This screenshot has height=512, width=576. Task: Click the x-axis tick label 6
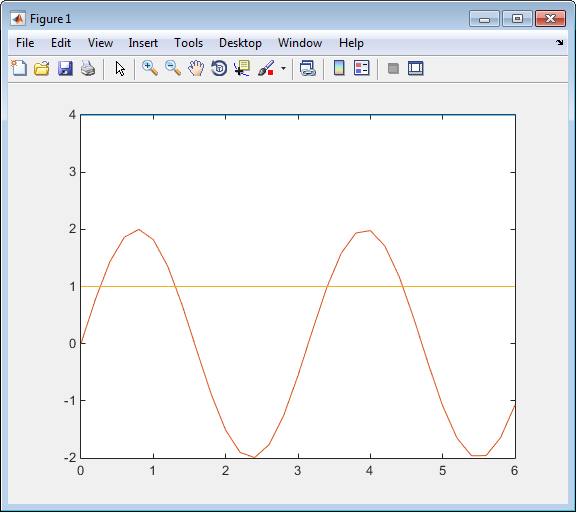(x=514, y=470)
